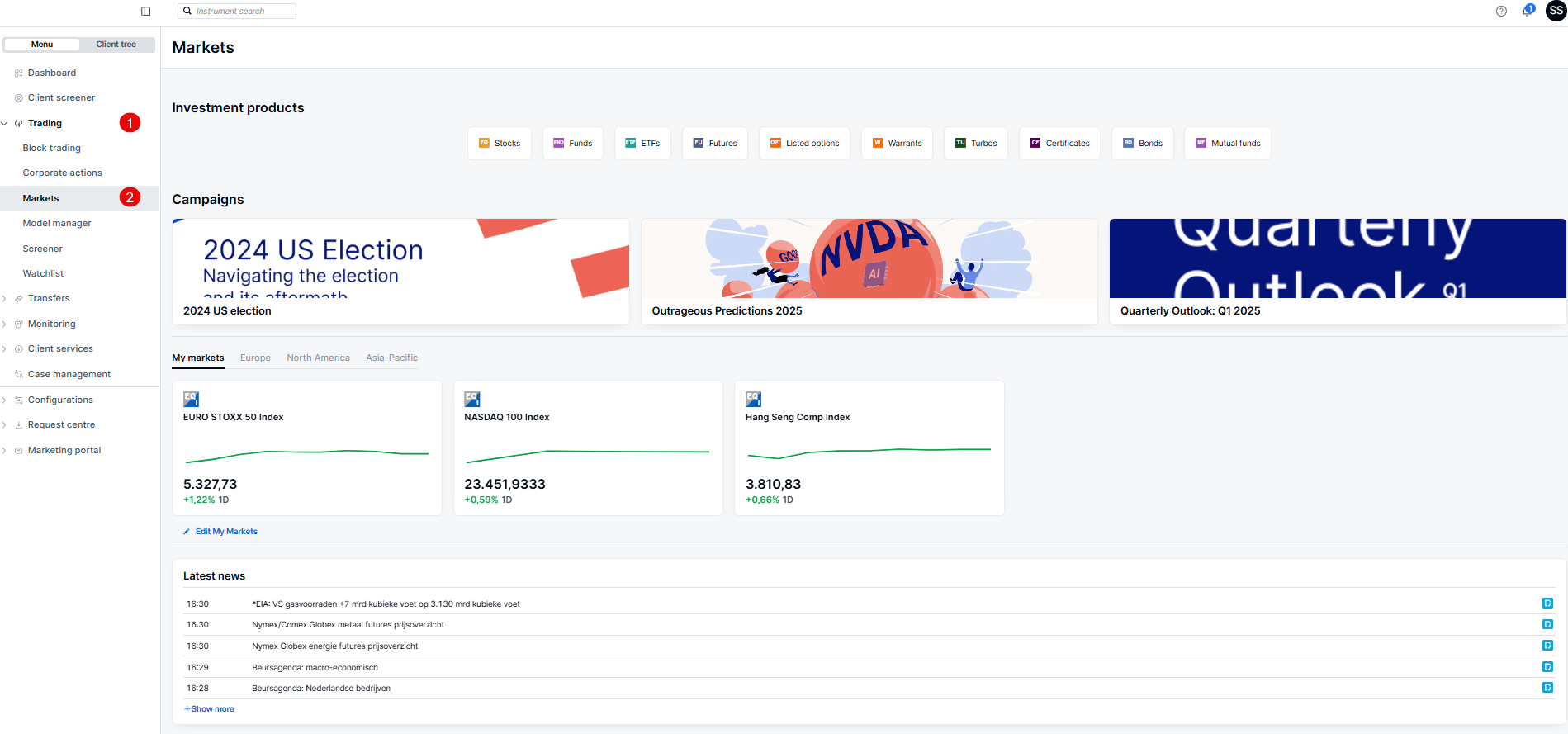Open document icon for Beursagenda macro-economisch news

pos(1547,667)
